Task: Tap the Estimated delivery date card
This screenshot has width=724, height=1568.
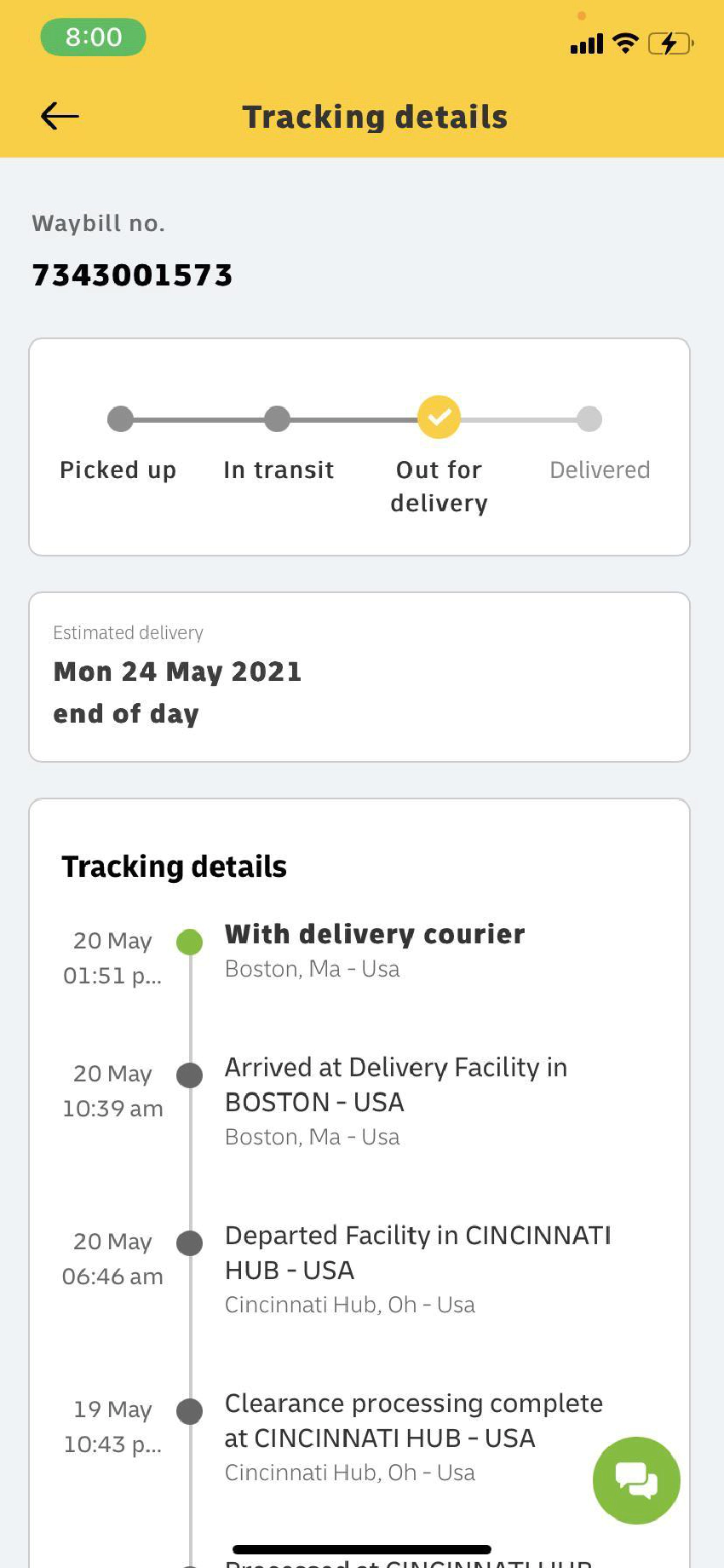Action: [359, 677]
